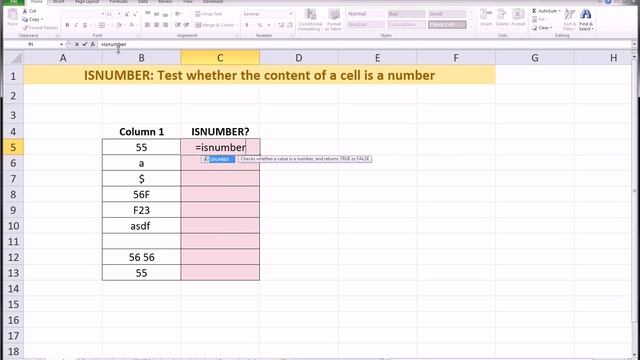This screenshot has width=640, height=360.
Task: Open Format as Table
Action: (334, 20)
